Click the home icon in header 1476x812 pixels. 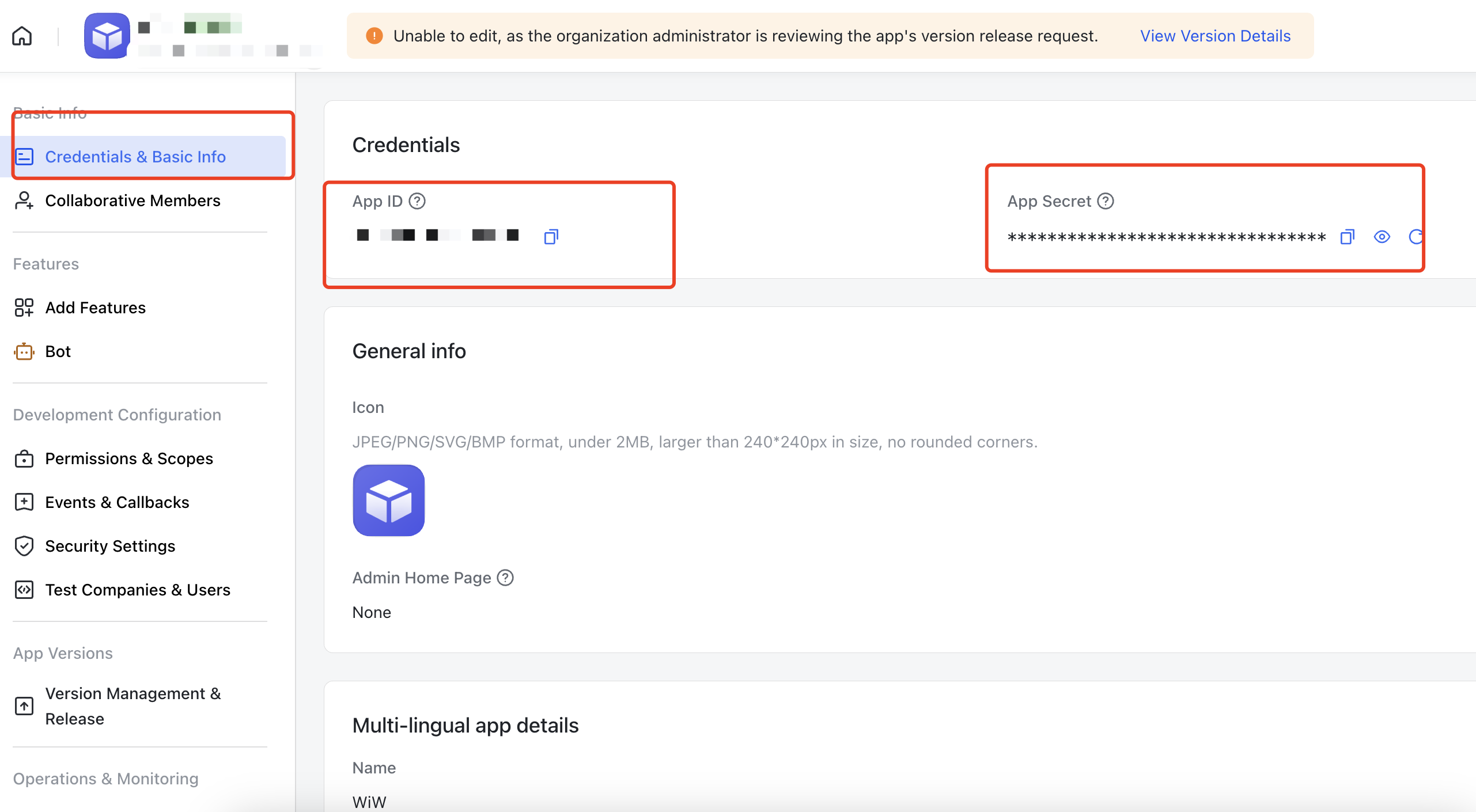[22, 36]
